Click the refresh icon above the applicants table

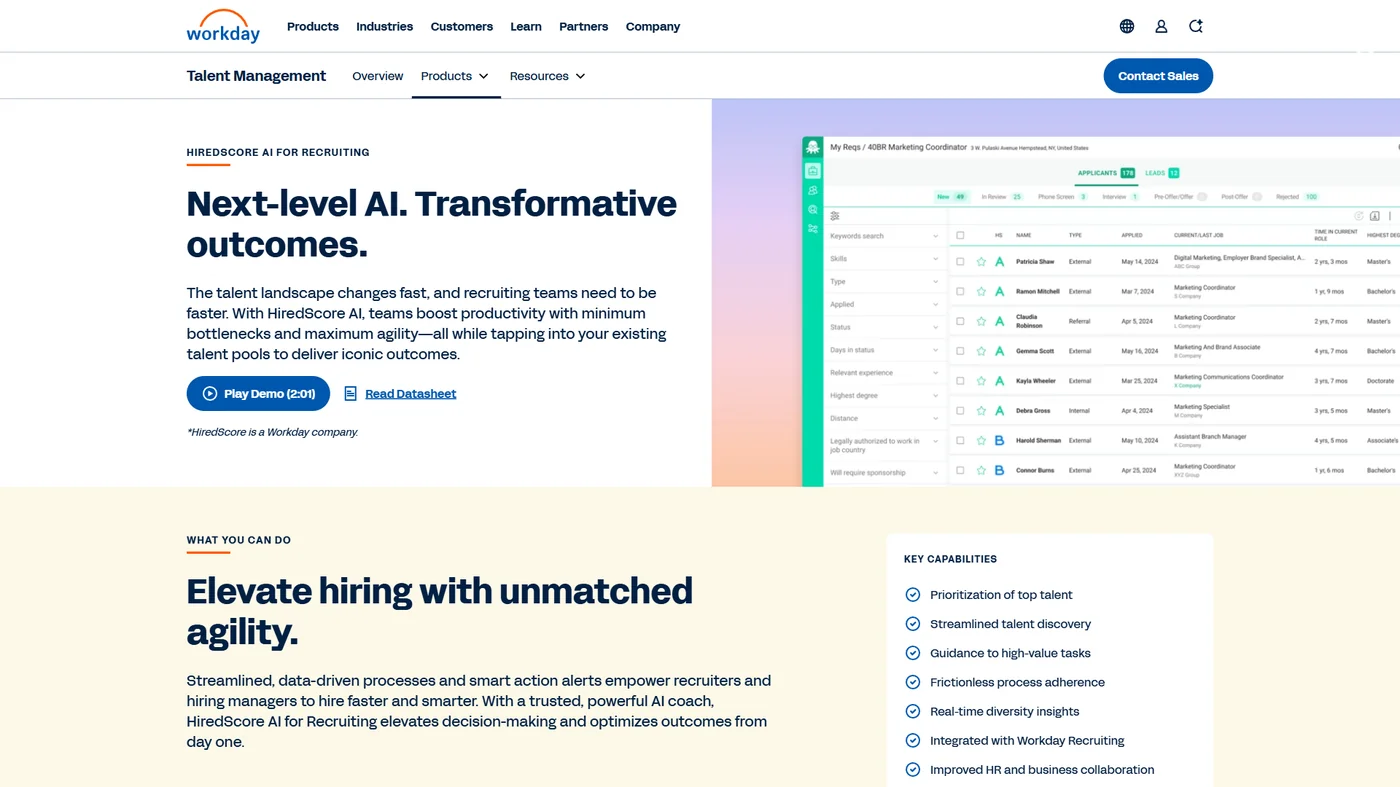pos(1359,216)
